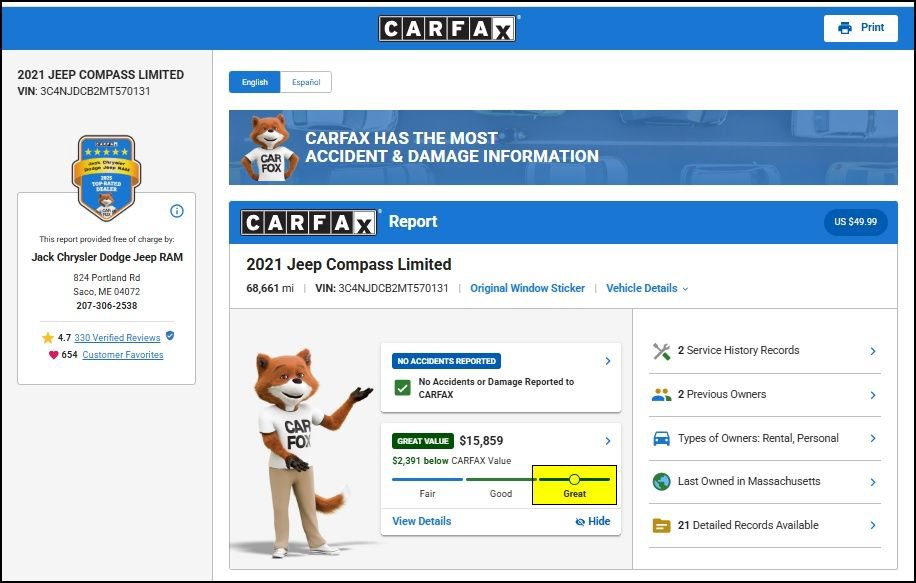This screenshot has width=916, height=583.
Task: Expand the No Accidents Reported card arrow
Action: (608, 361)
